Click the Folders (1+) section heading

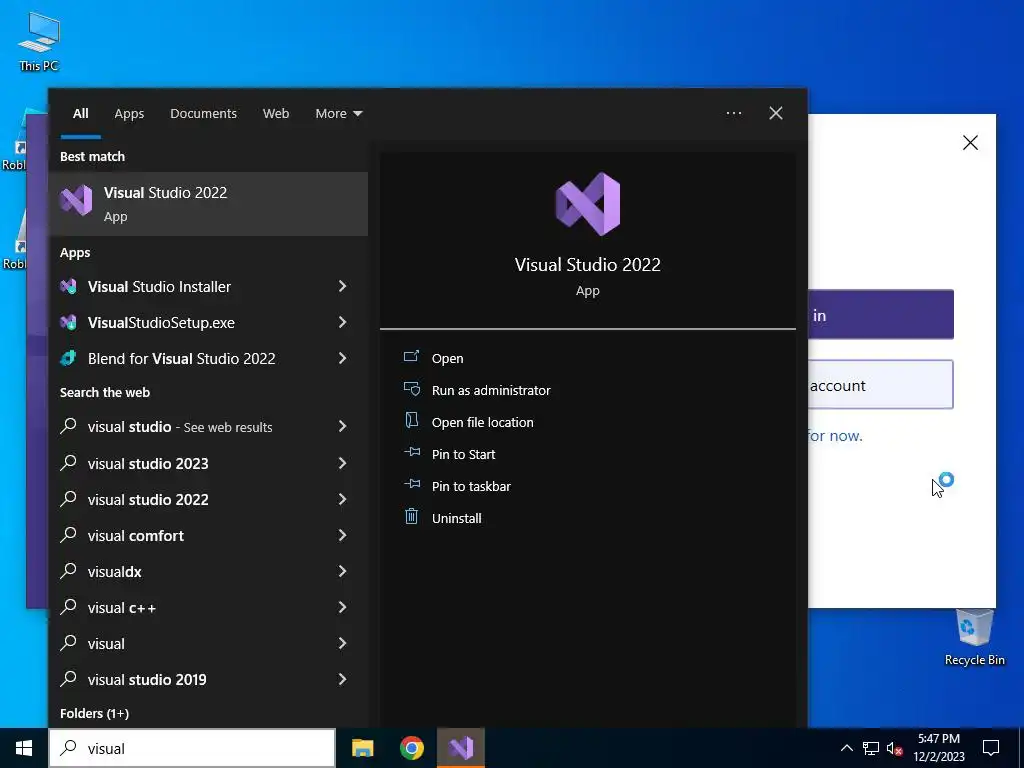94,713
